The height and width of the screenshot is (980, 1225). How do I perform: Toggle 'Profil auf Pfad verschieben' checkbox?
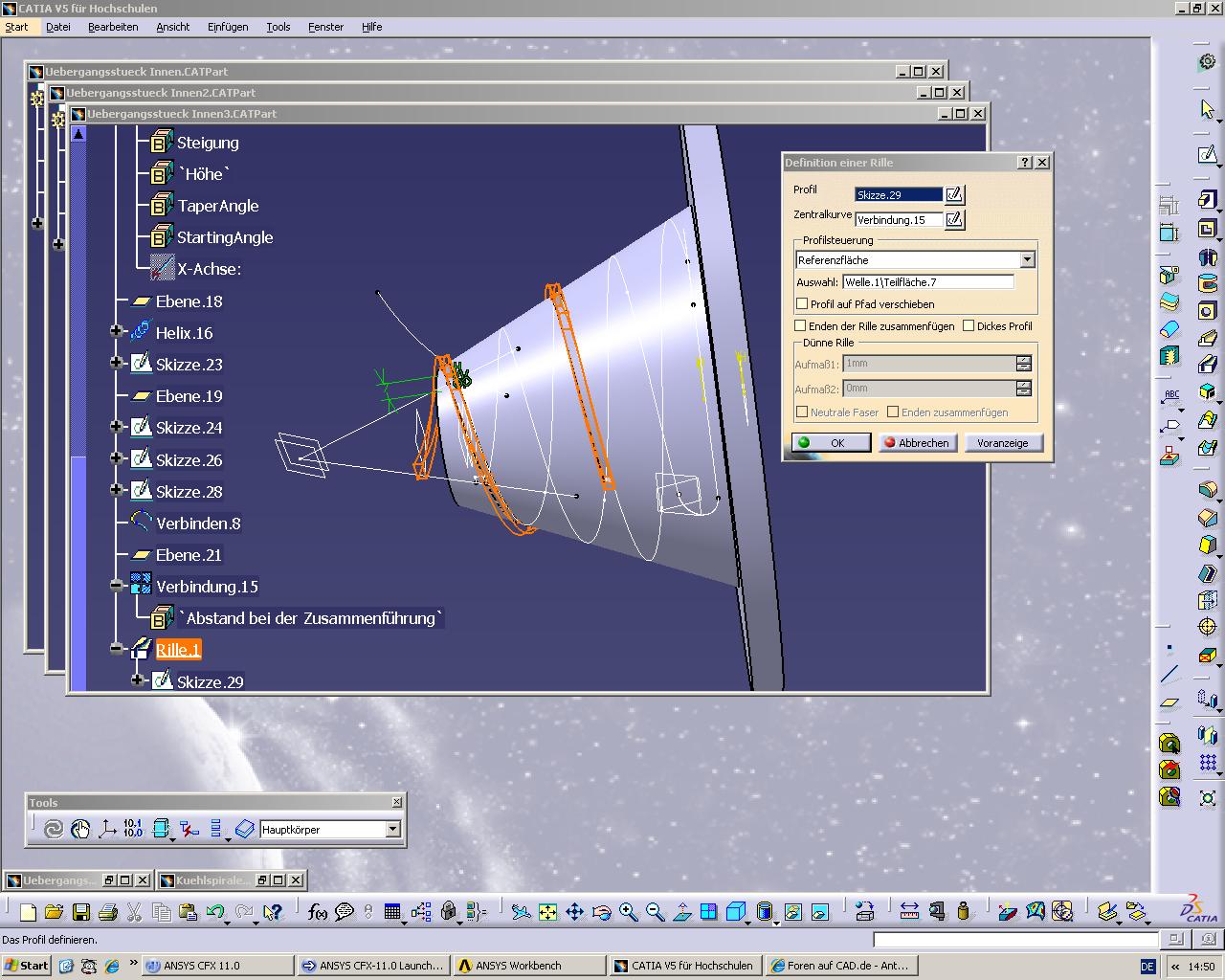(802, 304)
